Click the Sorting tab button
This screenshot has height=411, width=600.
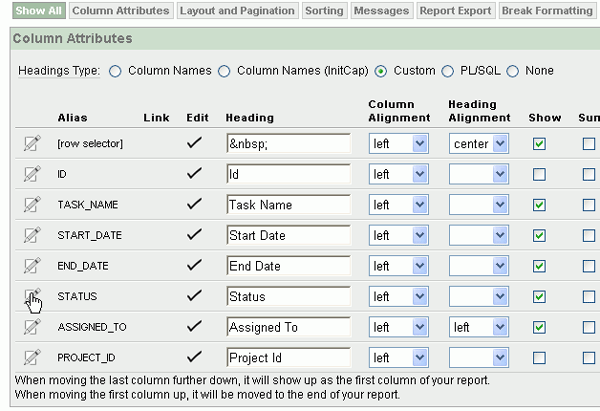[325, 11]
